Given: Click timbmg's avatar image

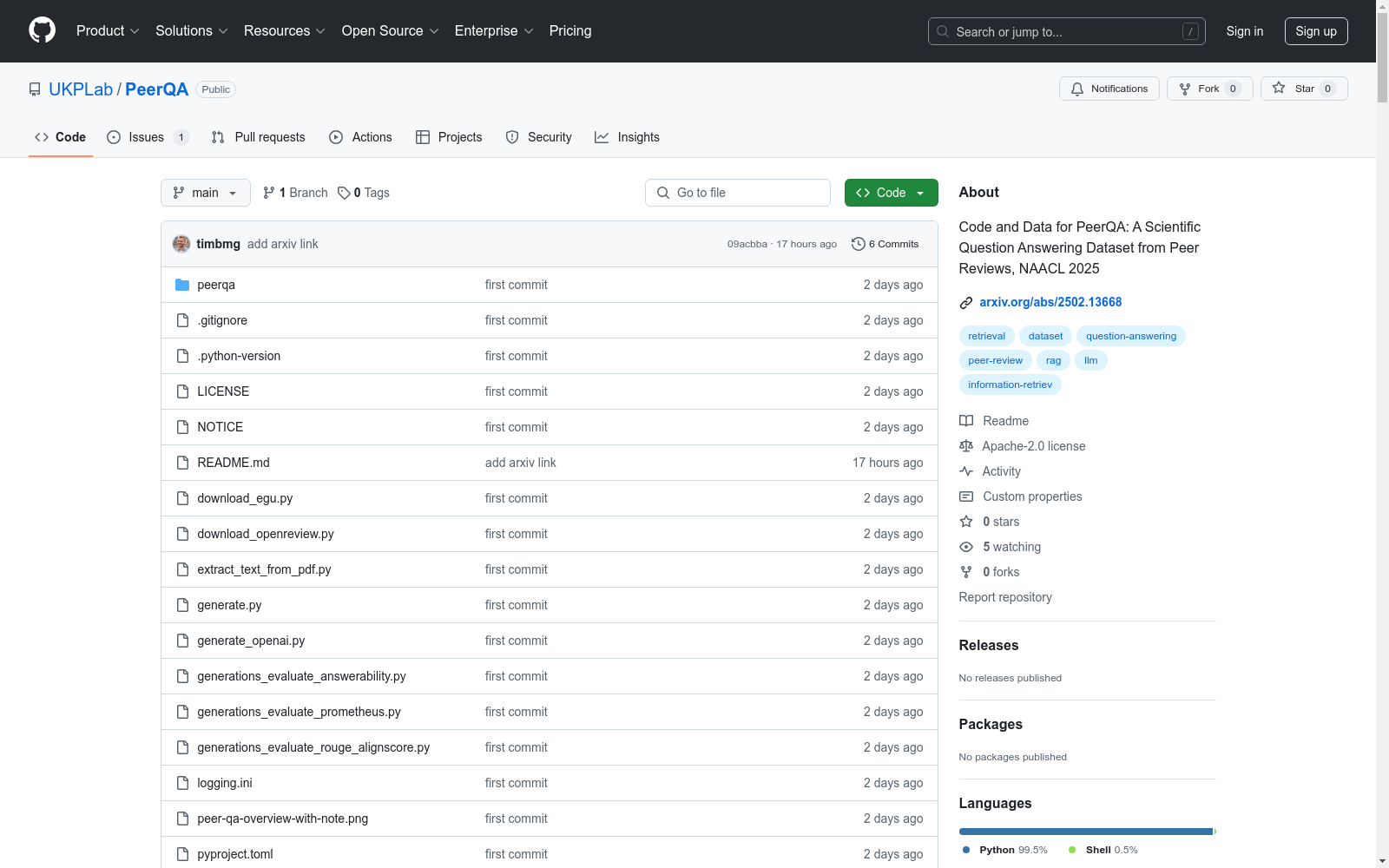Looking at the screenshot, I should click(x=181, y=244).
